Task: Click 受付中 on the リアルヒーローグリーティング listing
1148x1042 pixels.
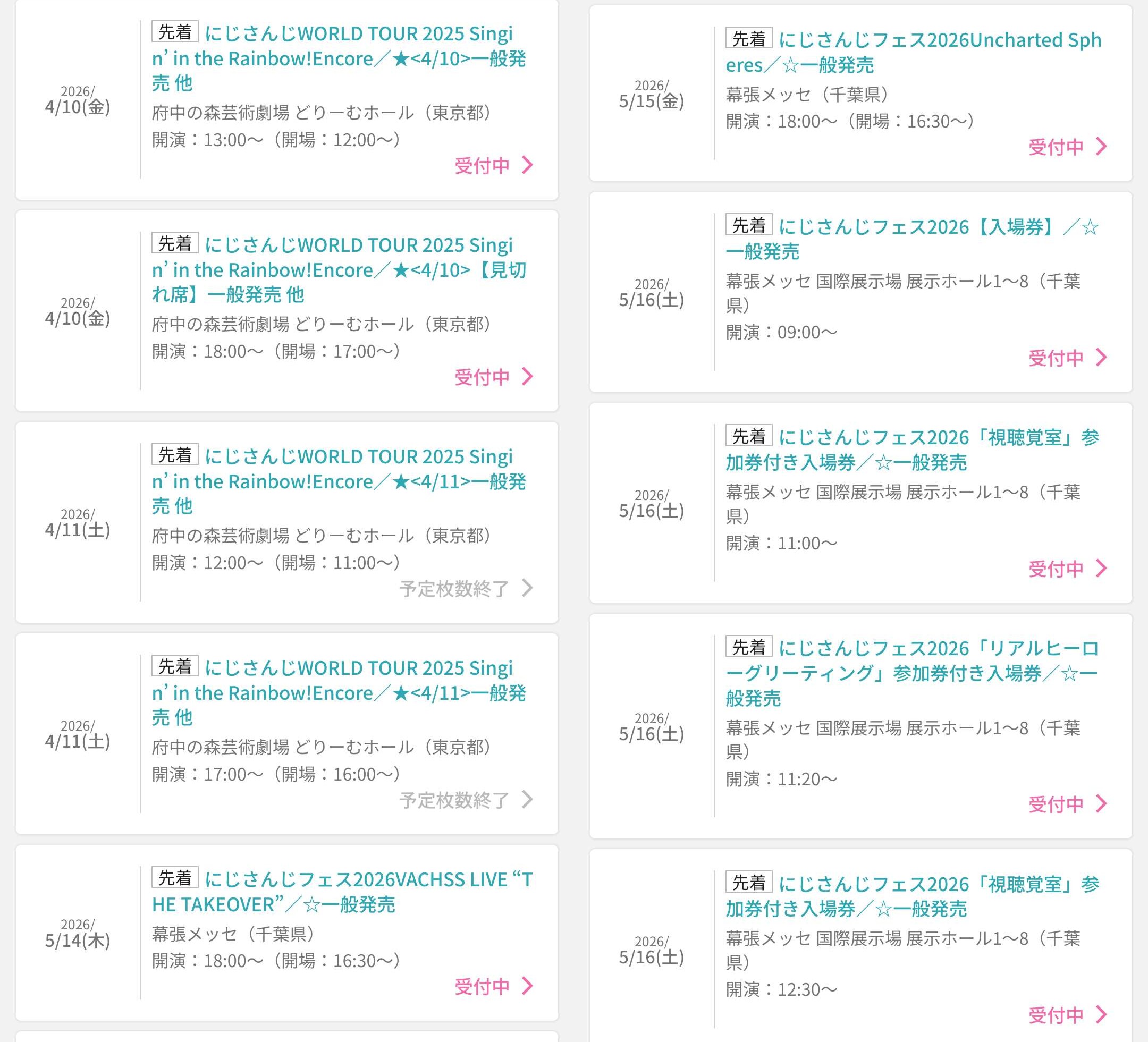Action: (1055, 804)
